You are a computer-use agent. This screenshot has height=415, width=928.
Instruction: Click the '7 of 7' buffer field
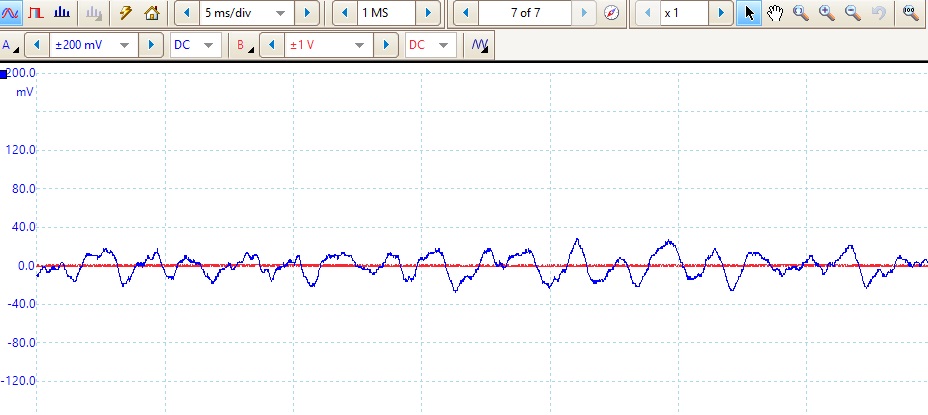[x=525, y=12]
